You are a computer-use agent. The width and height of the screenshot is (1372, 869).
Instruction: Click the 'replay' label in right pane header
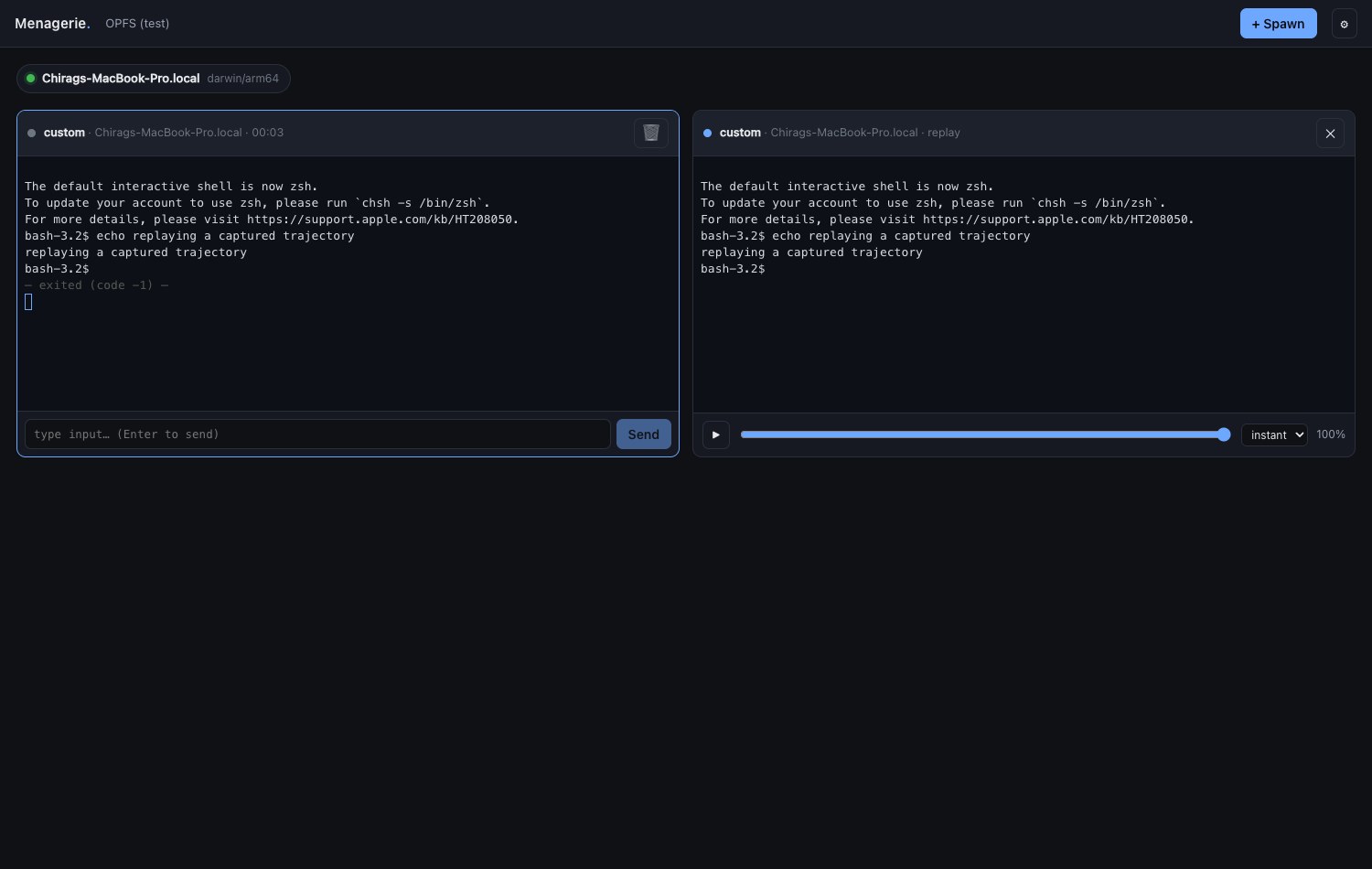coord(944,133)
